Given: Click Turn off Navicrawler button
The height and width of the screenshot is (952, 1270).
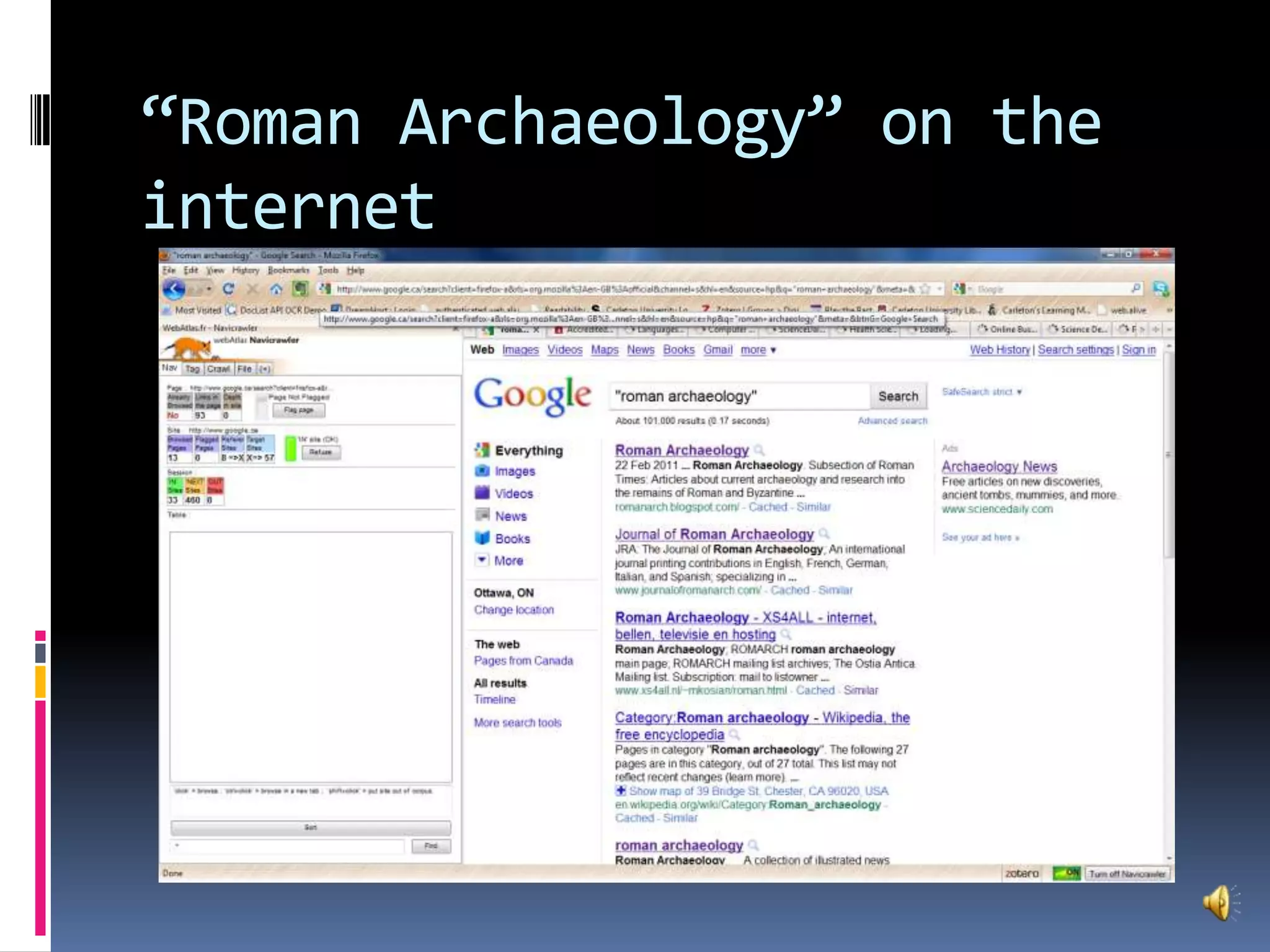Looking at the screenshot, I should pos(1127,873).
